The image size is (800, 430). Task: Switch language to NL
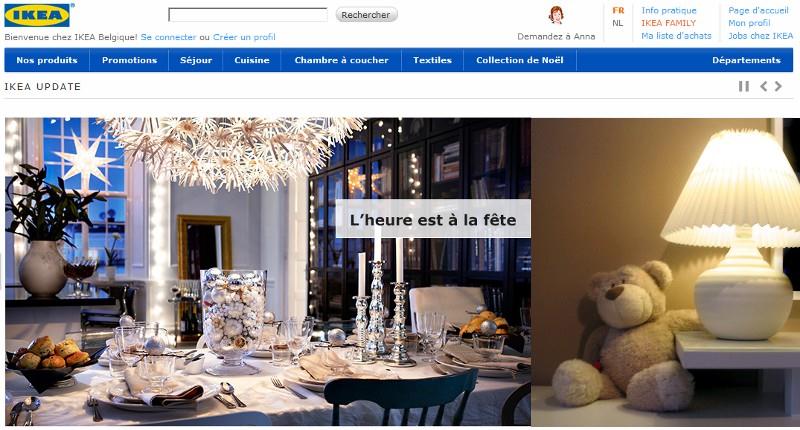pyautogui.click(x=618, y=23)
